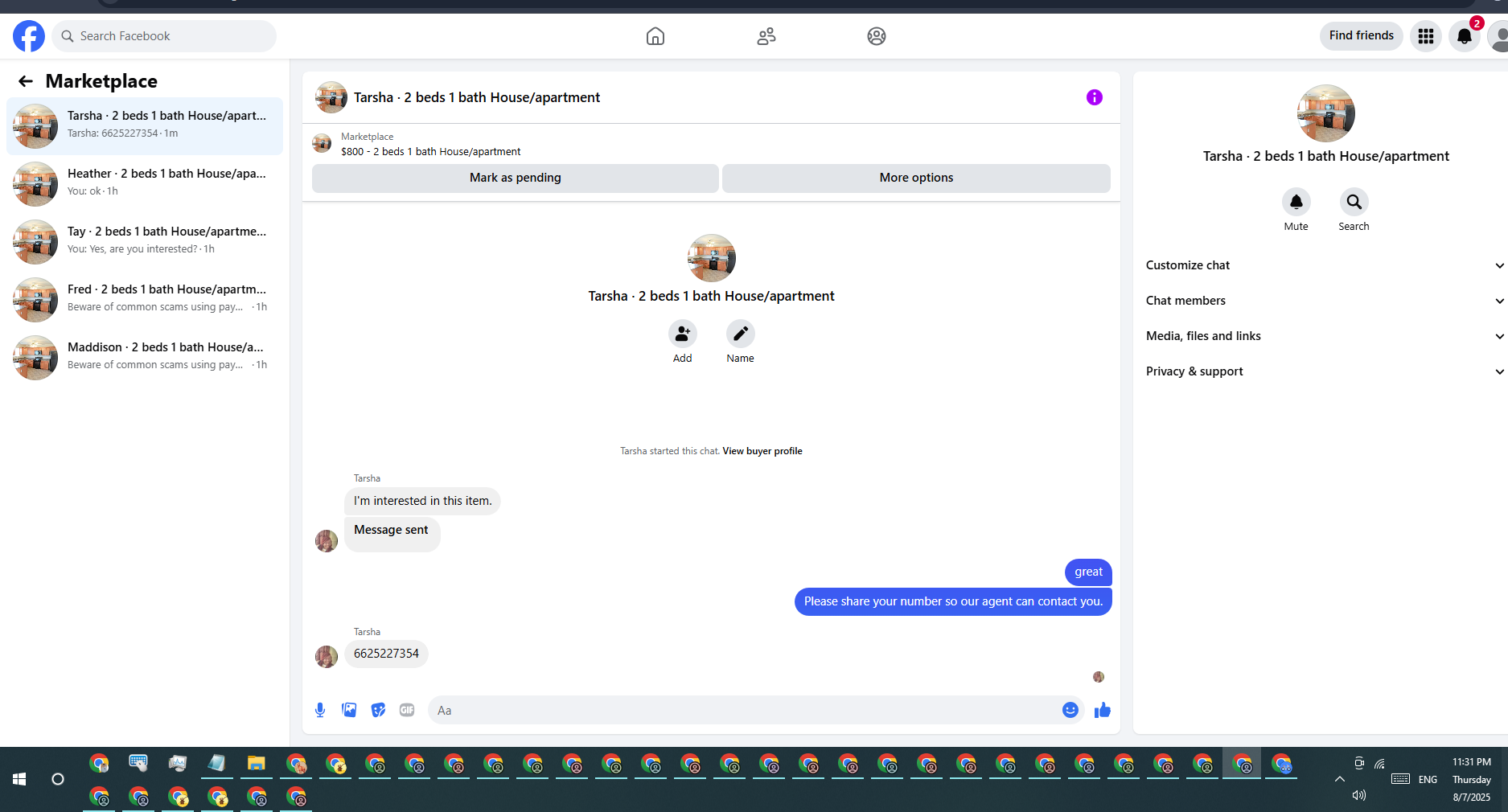Click Tarsha's avatar beside 6625227354
The height and width of the screenshot is (812, 1508).
[327, 657]
